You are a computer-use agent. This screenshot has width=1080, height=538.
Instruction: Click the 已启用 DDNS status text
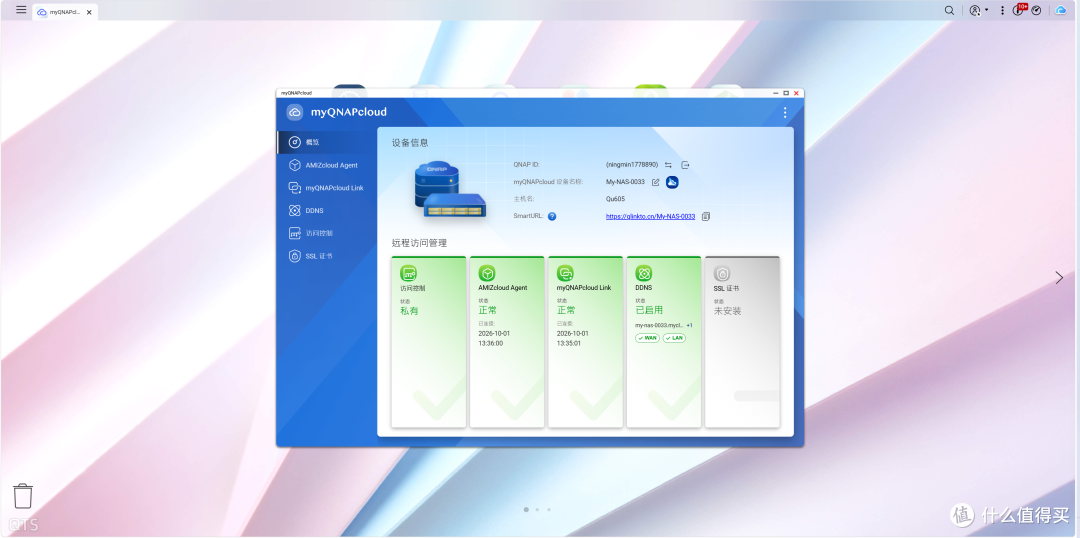(649, 311)
